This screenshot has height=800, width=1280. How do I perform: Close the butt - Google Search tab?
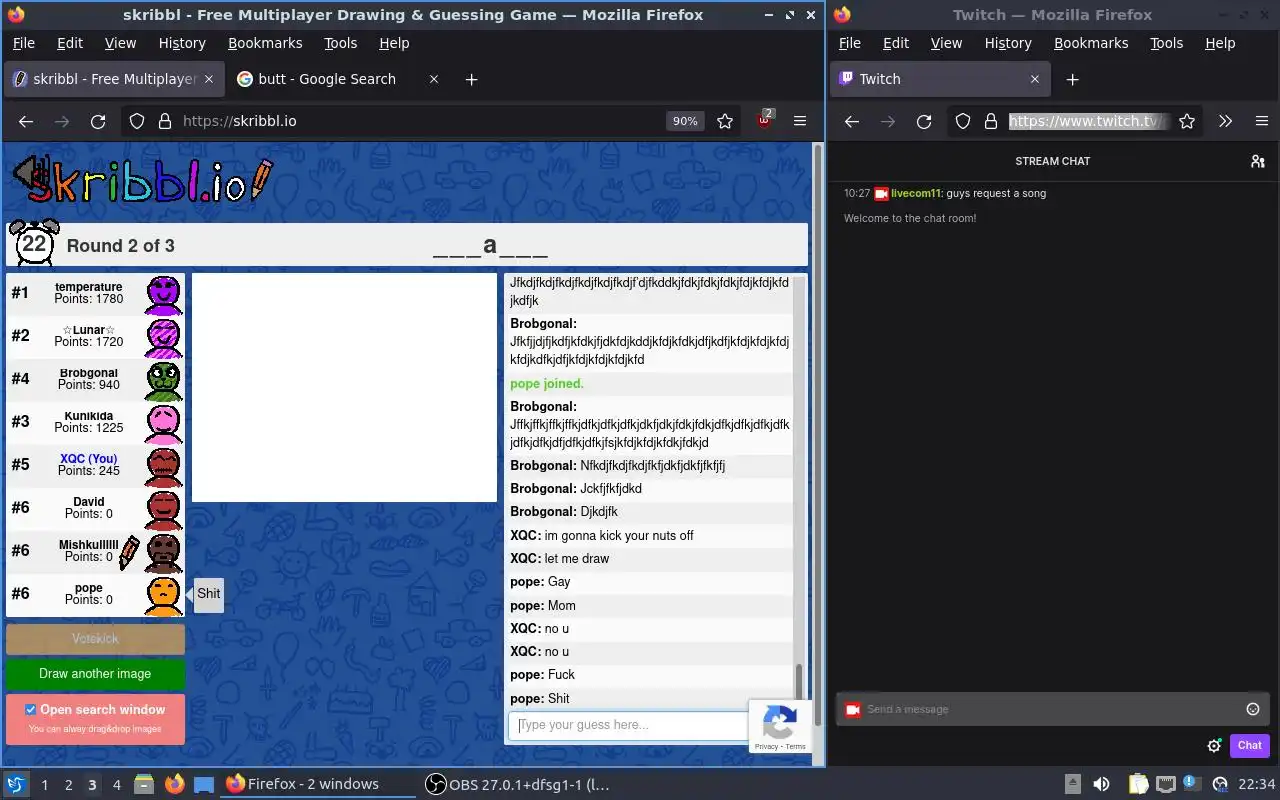(434, 79)
